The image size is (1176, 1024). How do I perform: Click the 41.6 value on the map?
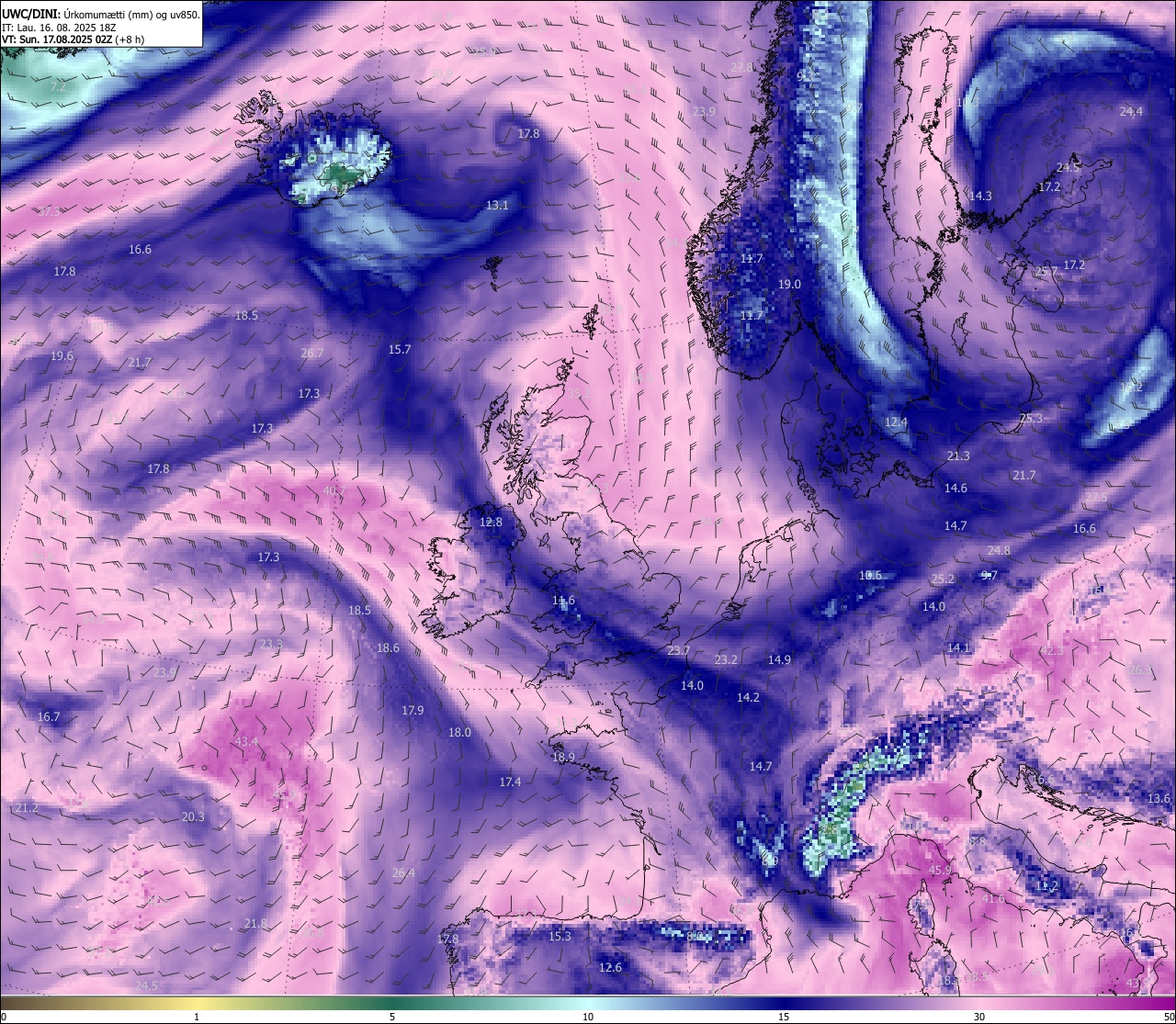click(x=993, y=899)
